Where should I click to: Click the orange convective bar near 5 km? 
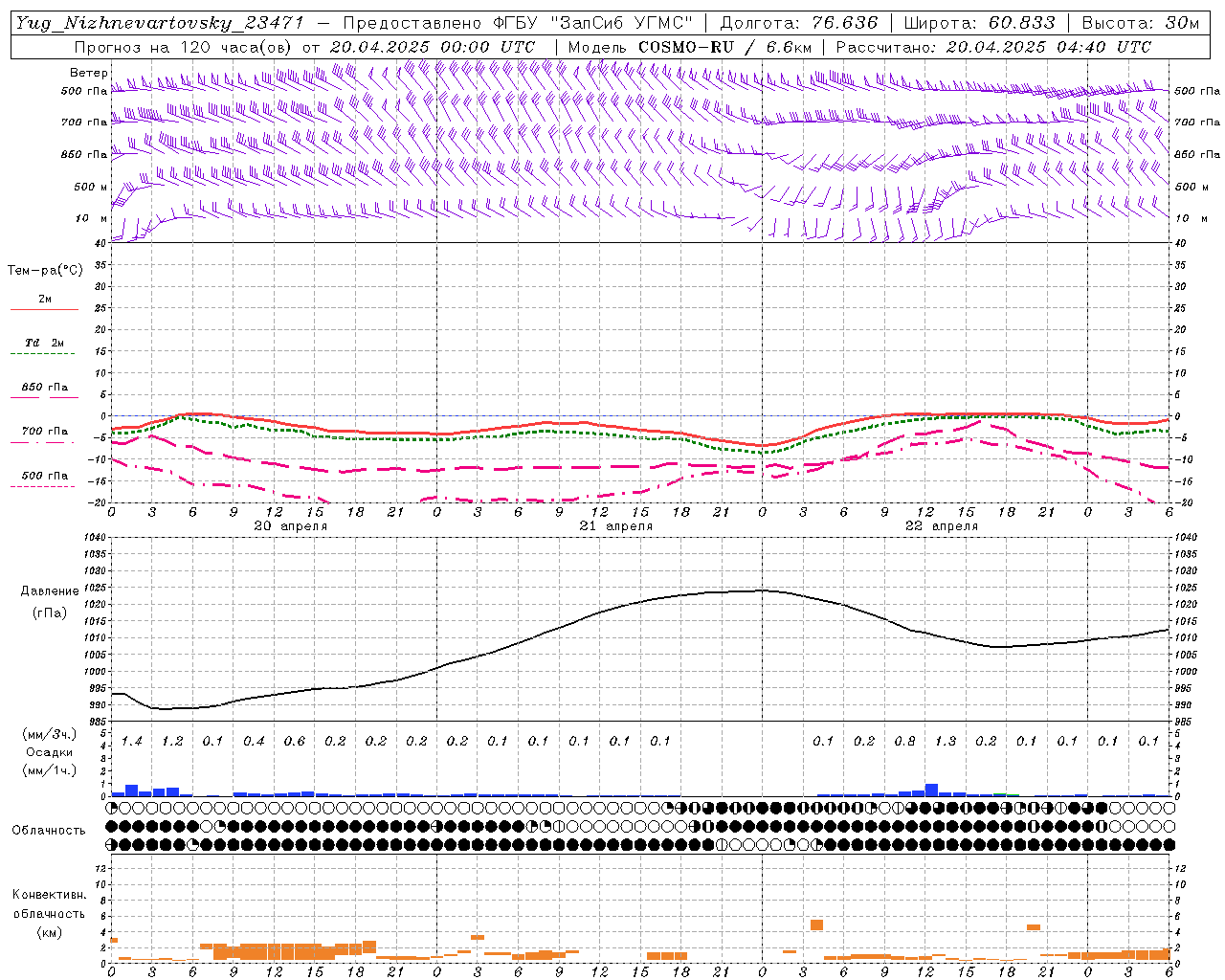pos(816,924)
